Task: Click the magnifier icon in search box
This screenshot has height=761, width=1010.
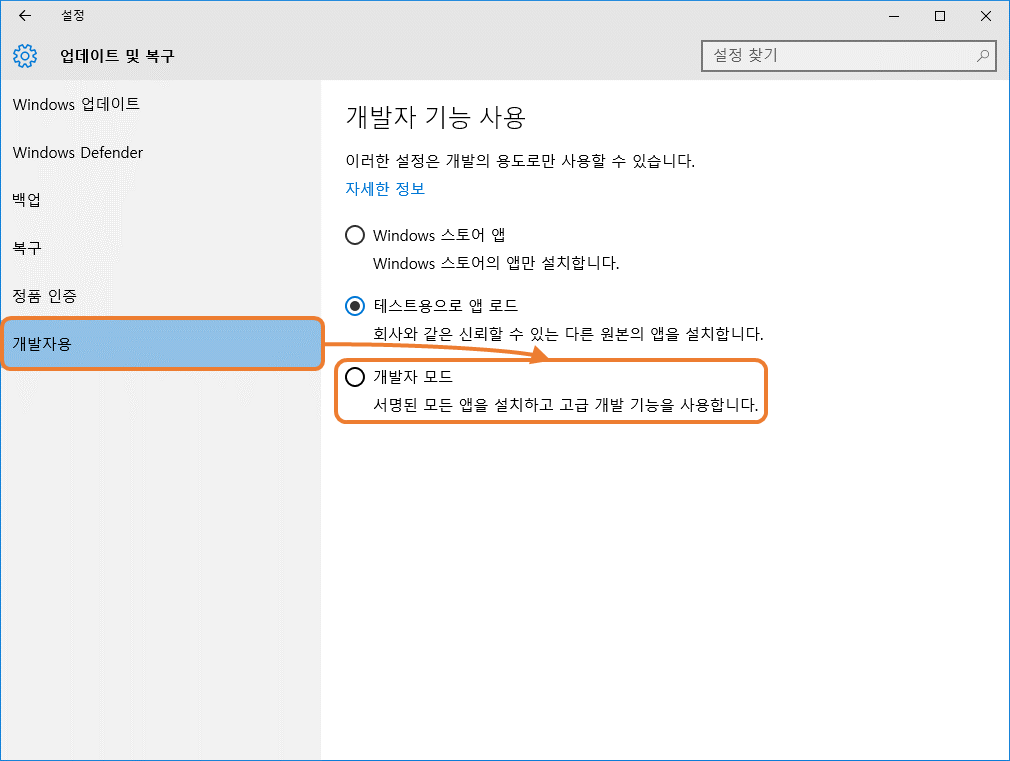Action: [983, 56]
